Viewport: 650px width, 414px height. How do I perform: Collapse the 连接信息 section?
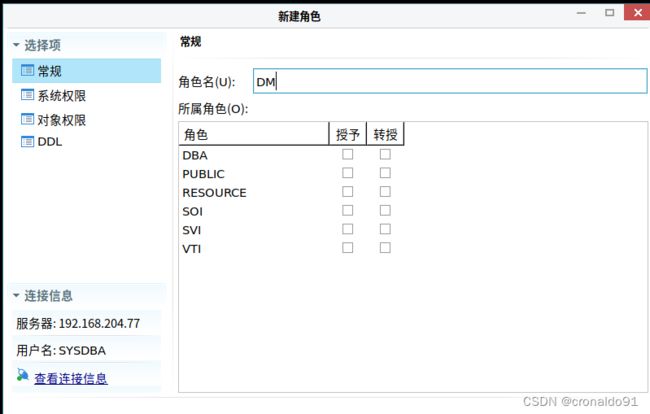click(16, 295)
